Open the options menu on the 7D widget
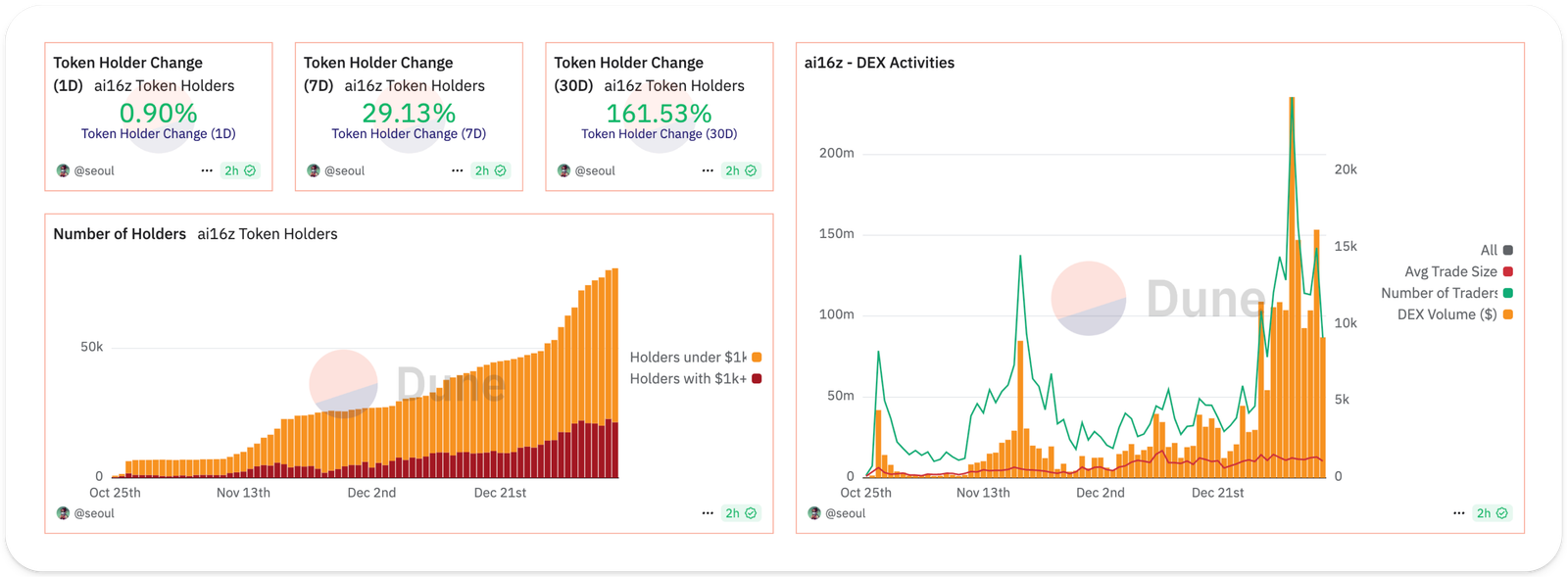This screenshot has height=577, width=1568. tap(457, 169)
